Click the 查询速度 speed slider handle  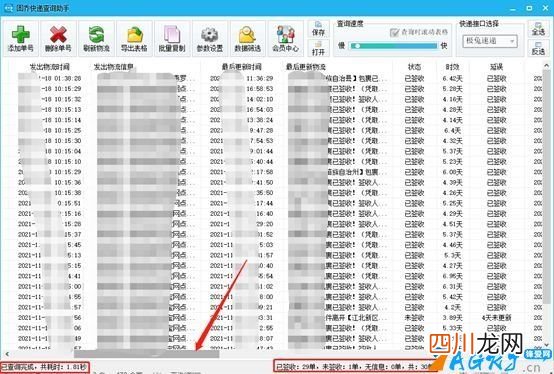click(x=357, y=46)
